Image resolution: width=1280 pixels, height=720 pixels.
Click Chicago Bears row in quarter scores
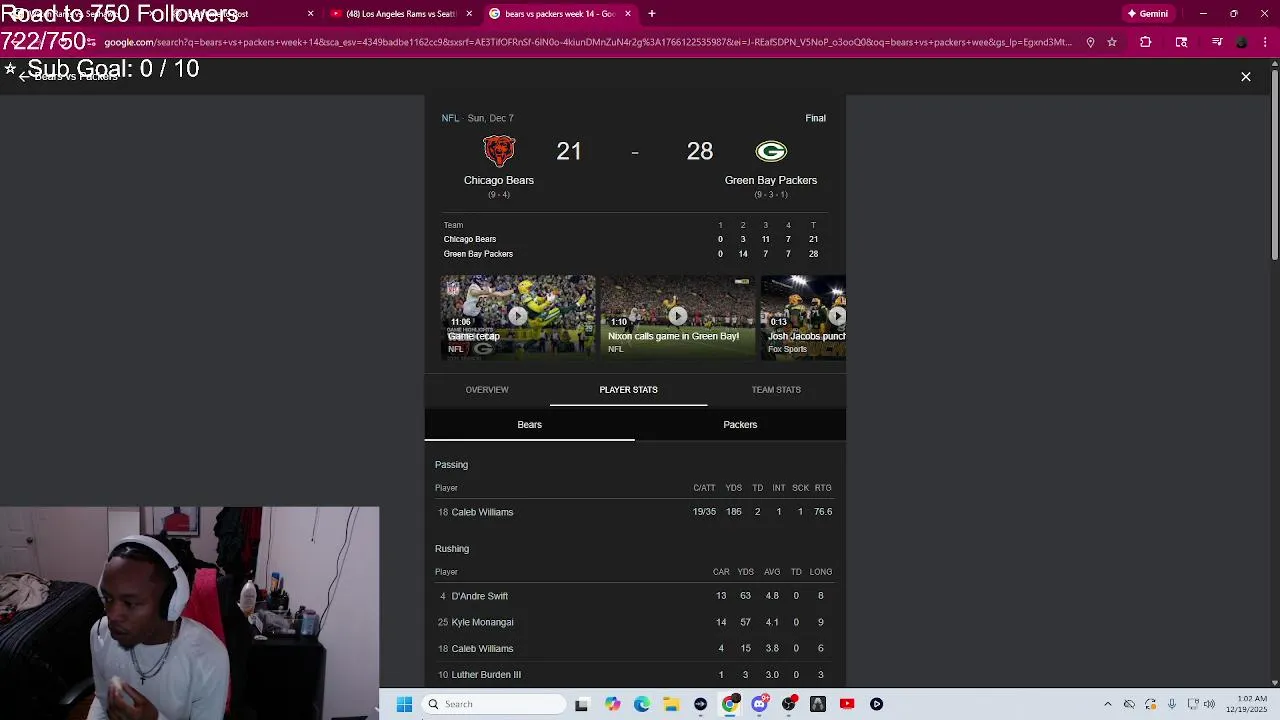tap(635, 239)
